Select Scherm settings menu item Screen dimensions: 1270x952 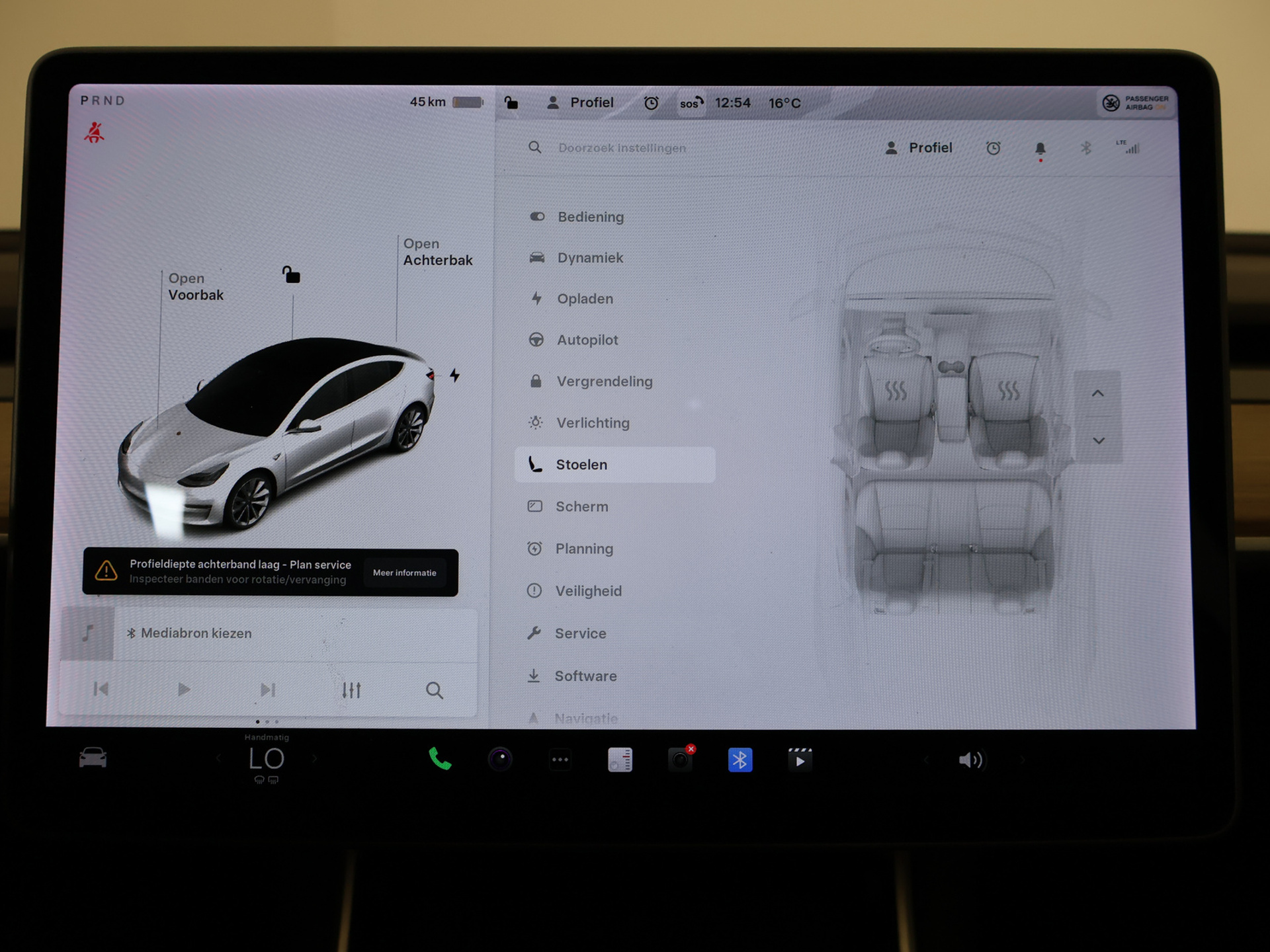[x=581, y=506]
